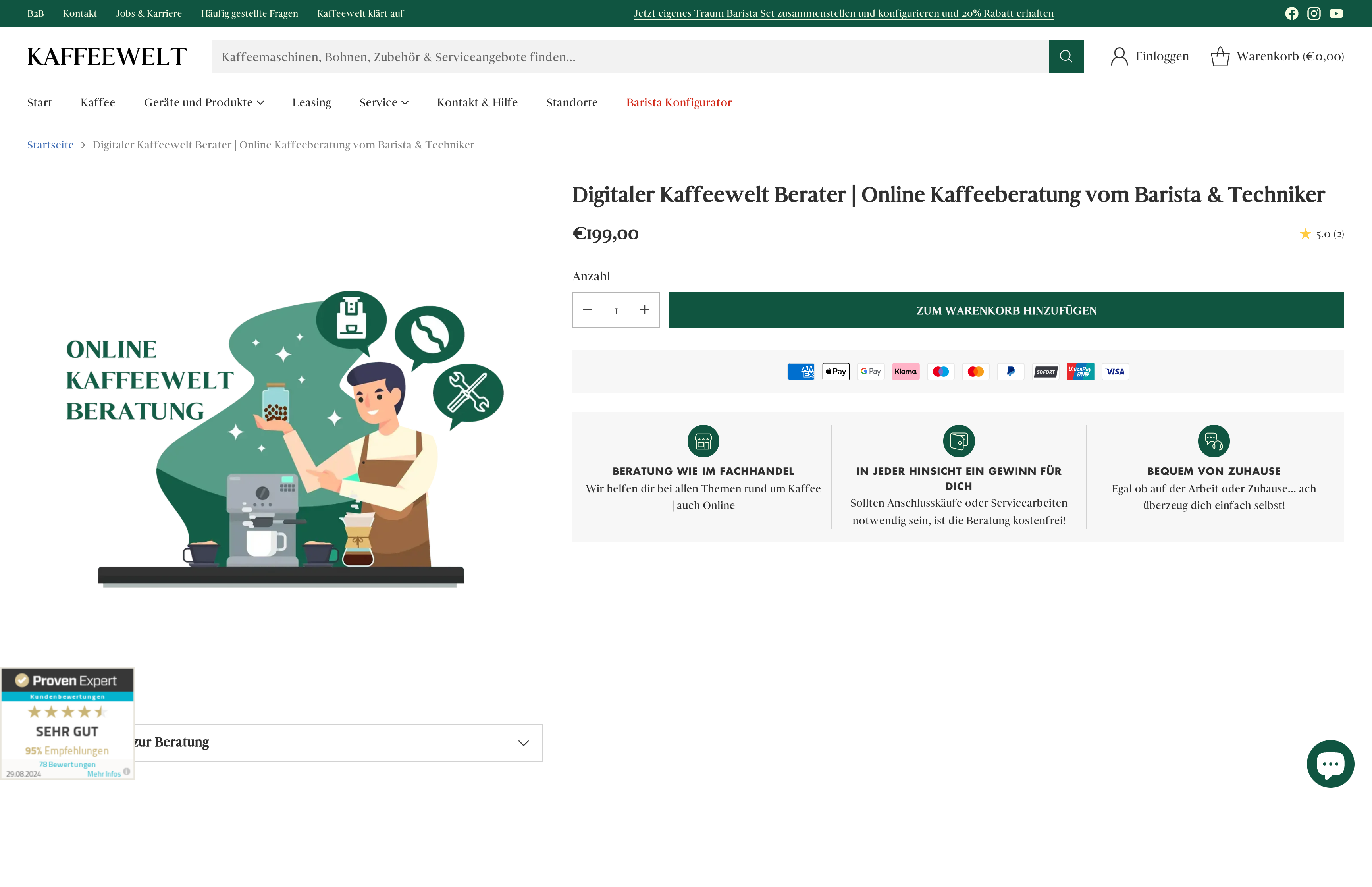Screen dimensions: 1372x887
Task: Expand the Geräte und Produkte menu
Action: pyautogui.click(x=204, y=102)
